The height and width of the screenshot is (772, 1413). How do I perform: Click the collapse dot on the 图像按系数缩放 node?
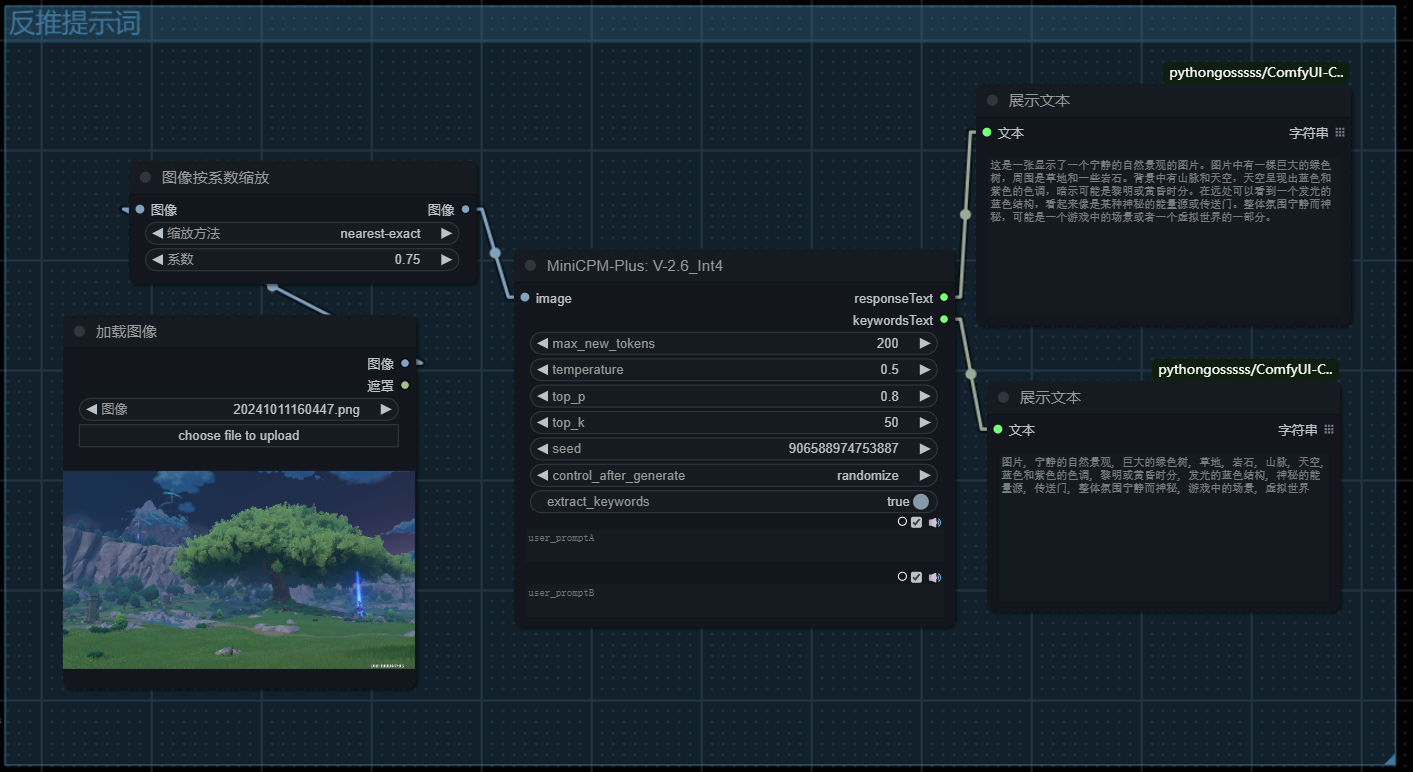(146, 178)
